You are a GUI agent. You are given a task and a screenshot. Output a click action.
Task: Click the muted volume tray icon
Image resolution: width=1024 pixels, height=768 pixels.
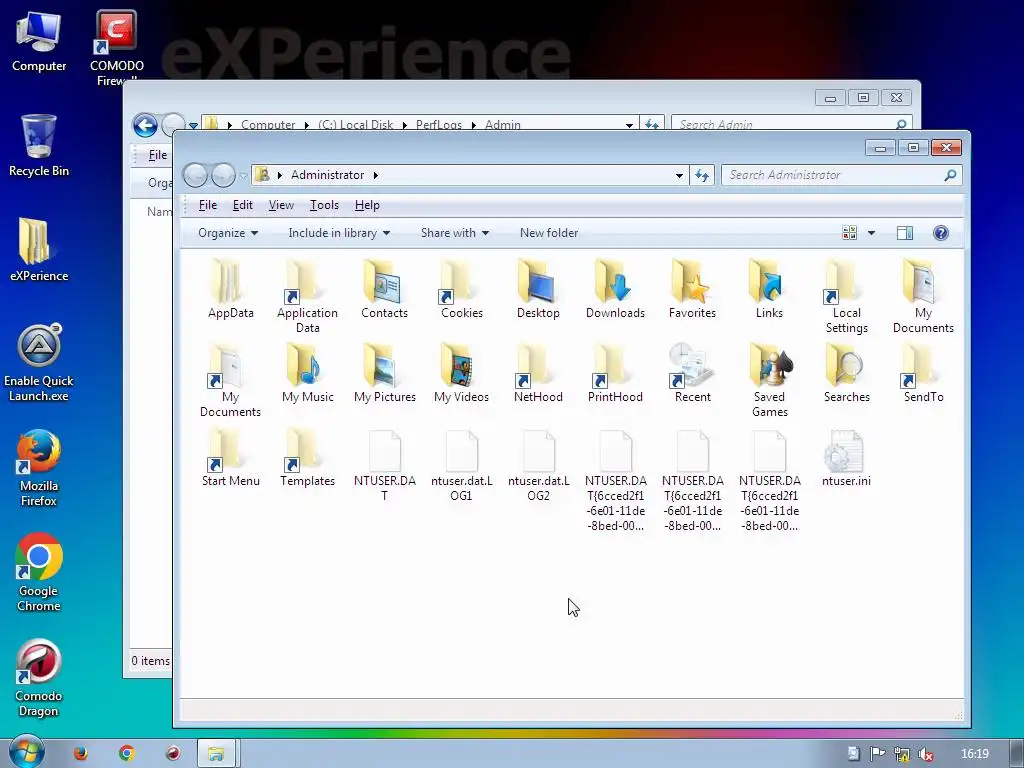925,754
